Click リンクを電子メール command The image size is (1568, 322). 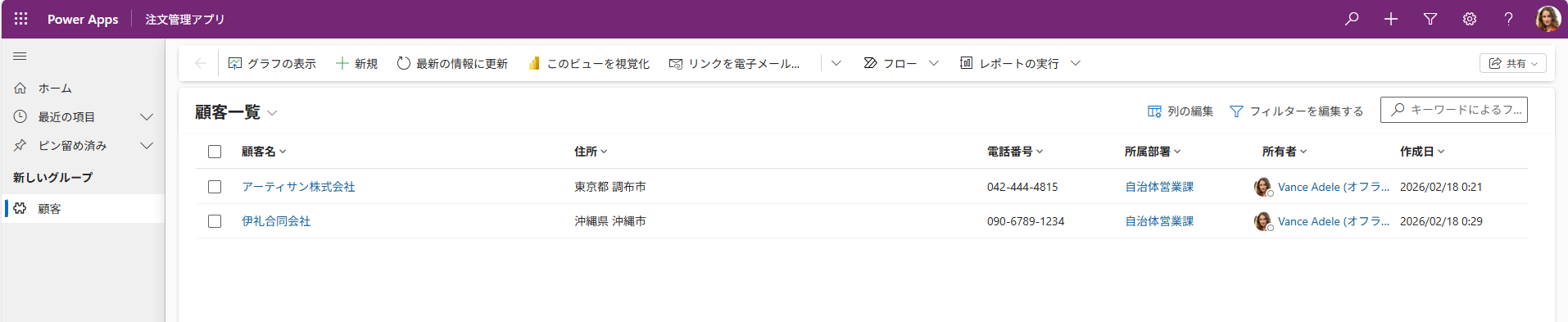point(734,63)
